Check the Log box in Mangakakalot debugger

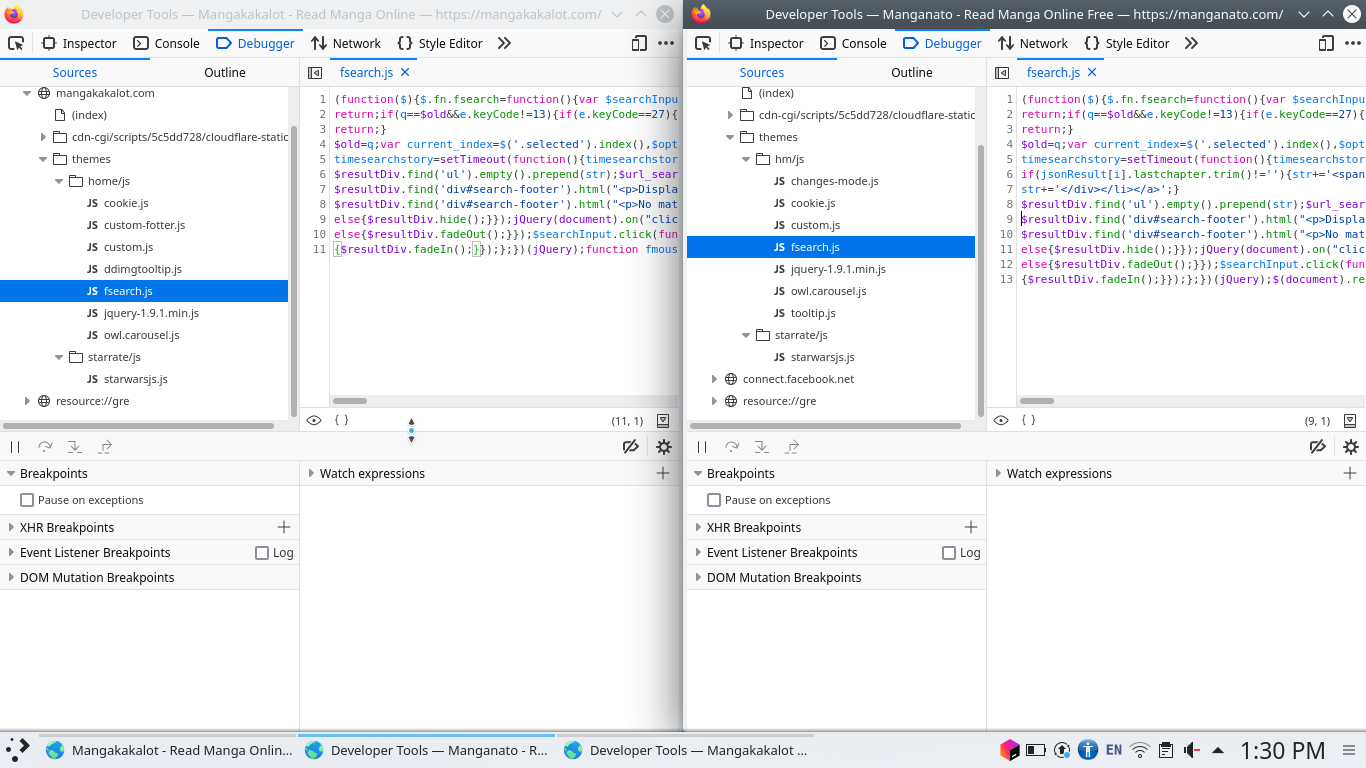262,553
